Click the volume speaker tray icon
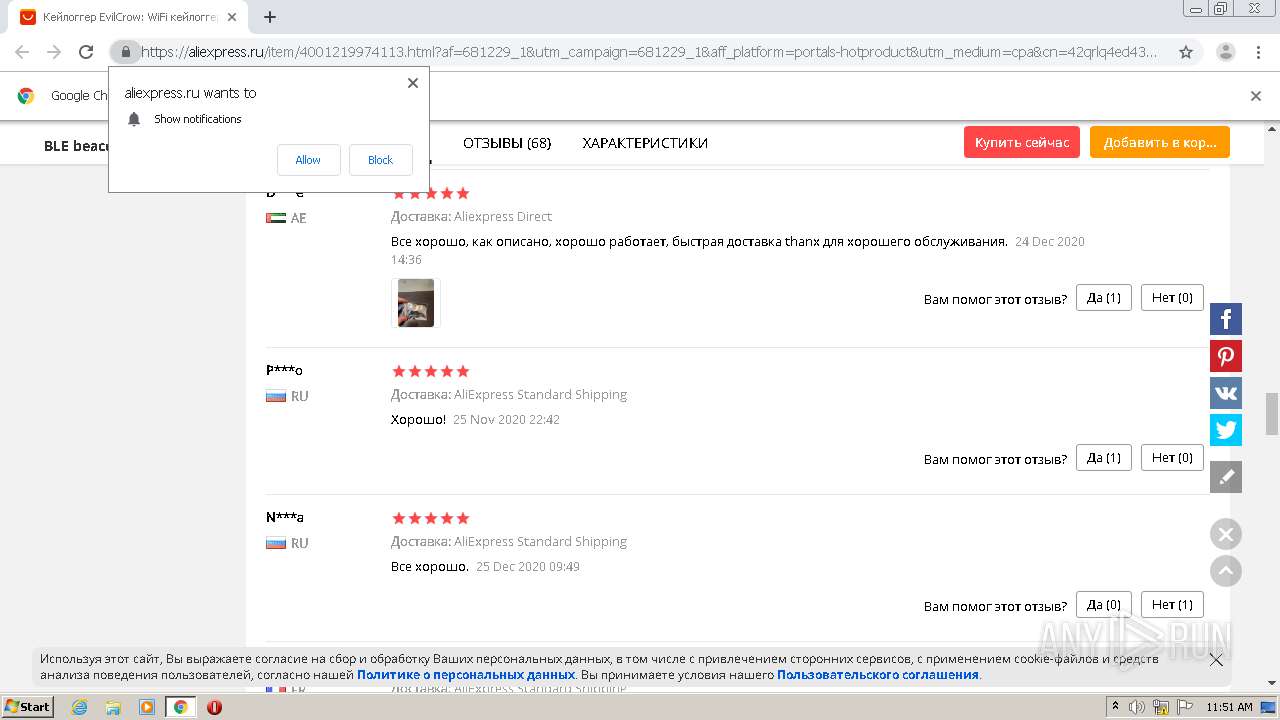Image resolution: width=1280 pixels, height=720 pixels. 1138,707
